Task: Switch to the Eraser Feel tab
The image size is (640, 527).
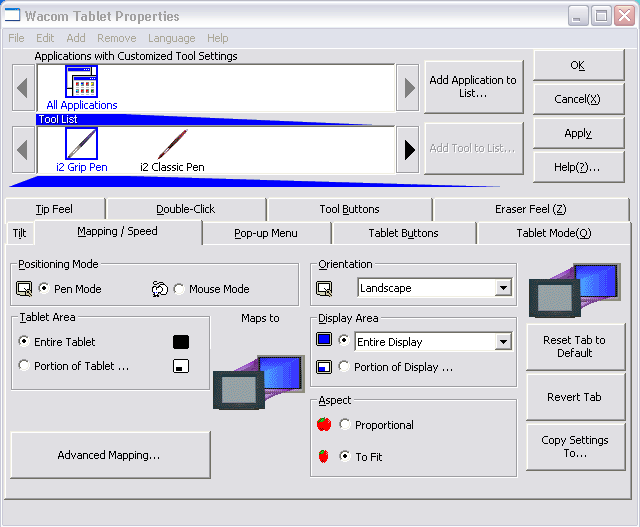Action: click(x=531, y=209)
